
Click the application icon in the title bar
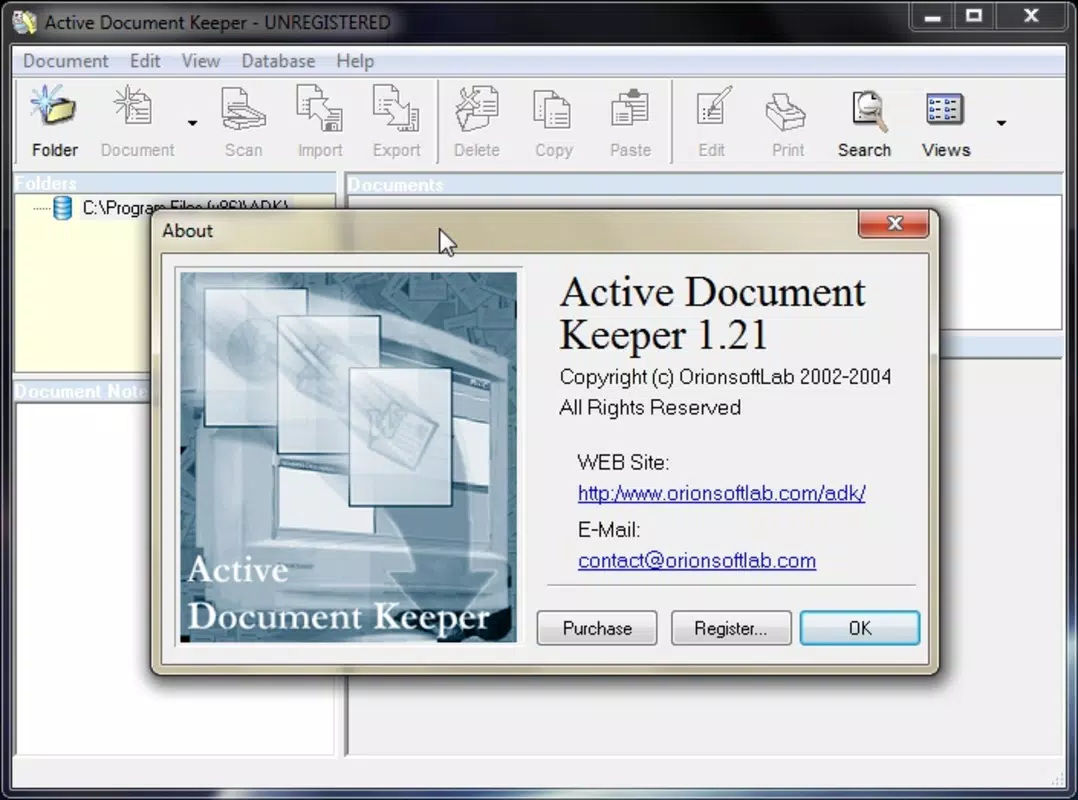[x=25, y=22]
